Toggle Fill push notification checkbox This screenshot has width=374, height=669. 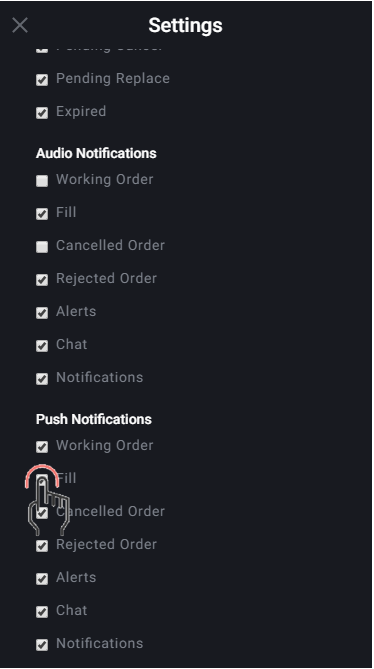tap(42, 480)
